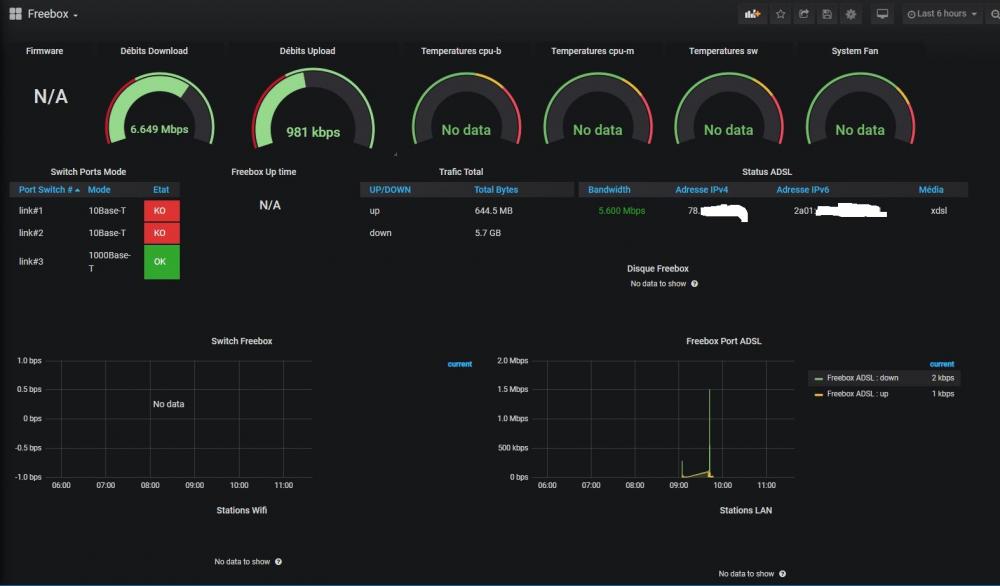Open the Last 6 hours time range picker

click(x=942, y=14)
